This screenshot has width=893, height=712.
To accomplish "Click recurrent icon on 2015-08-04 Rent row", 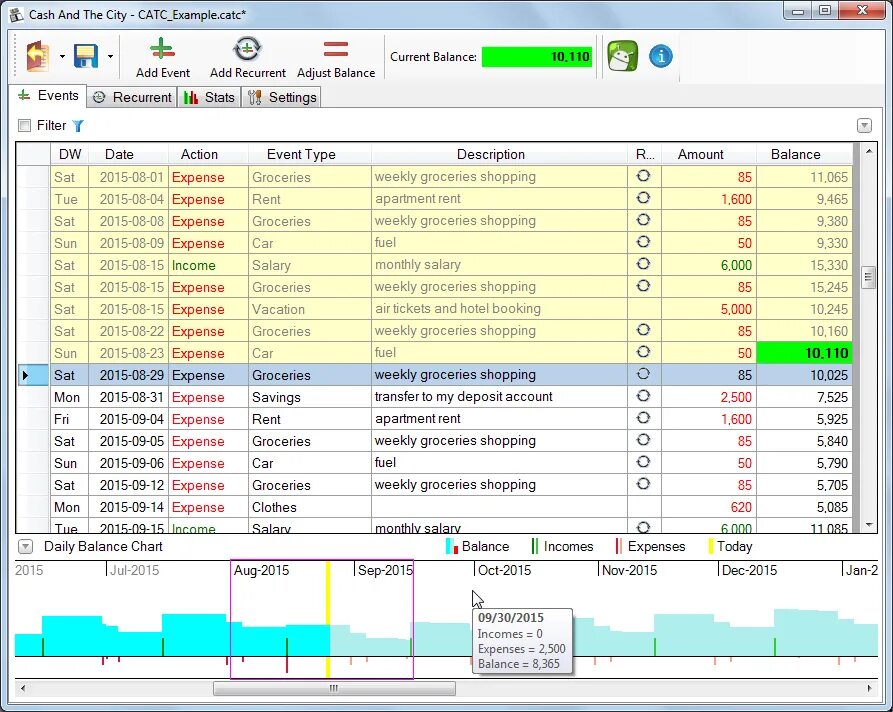I will point(644,198).
